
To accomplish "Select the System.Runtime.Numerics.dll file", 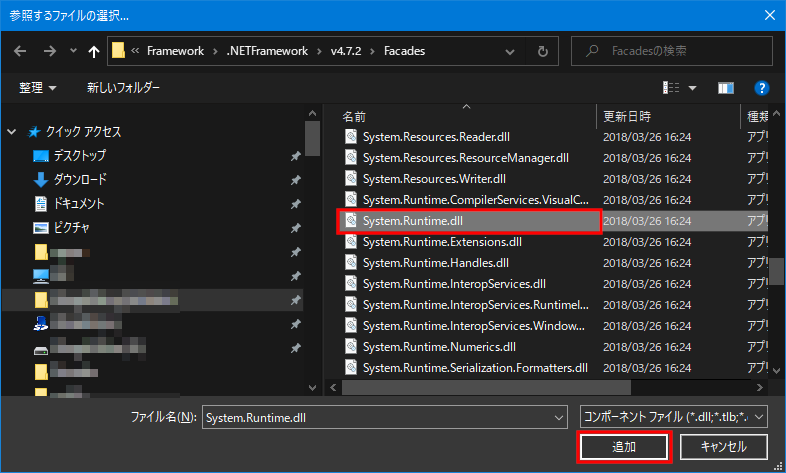I will click(439, 347).
